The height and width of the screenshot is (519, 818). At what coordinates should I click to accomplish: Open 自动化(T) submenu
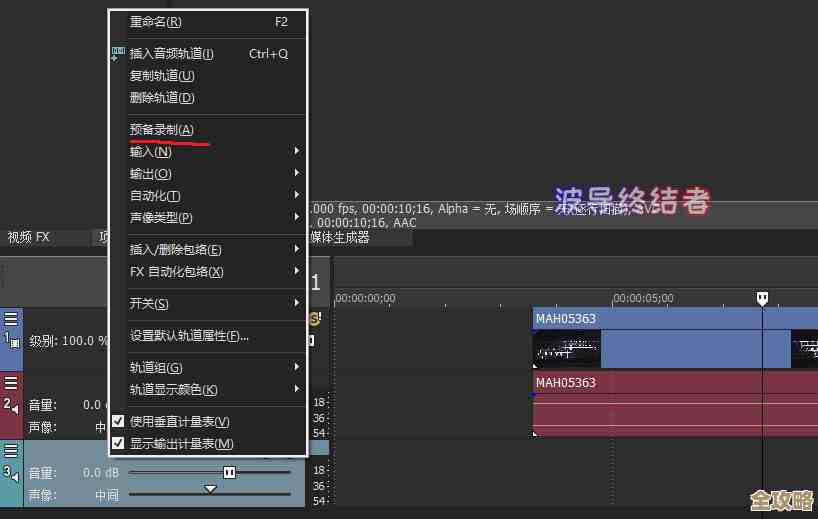pyautogui.click(x=208, y=196)
